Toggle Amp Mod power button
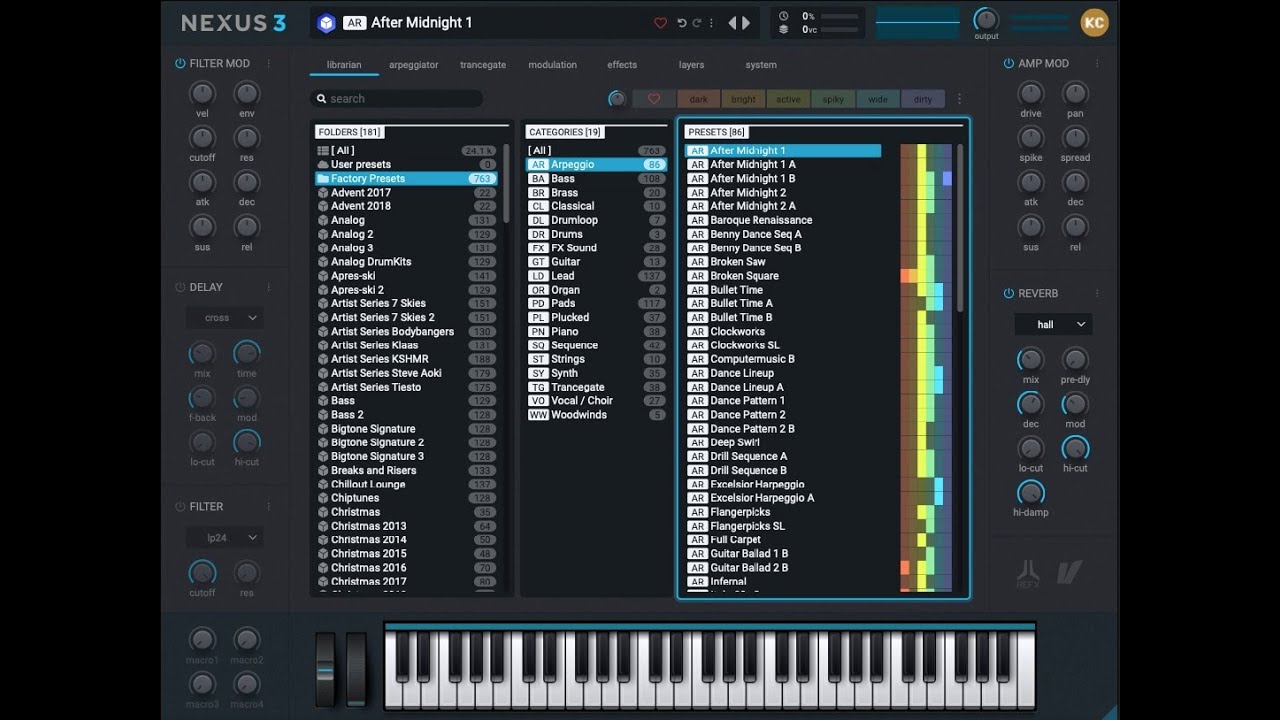The image size is (1280, 720). (1008, 63)
